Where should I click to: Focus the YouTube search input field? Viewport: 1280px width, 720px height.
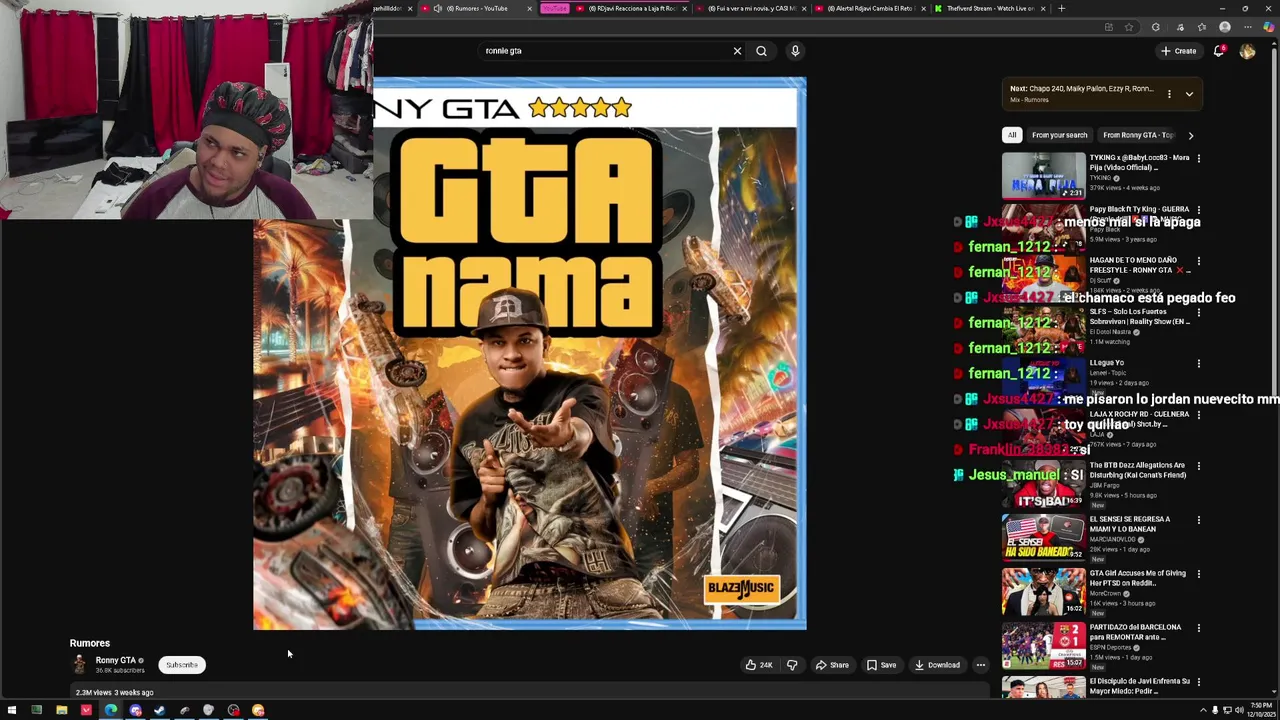605,51
